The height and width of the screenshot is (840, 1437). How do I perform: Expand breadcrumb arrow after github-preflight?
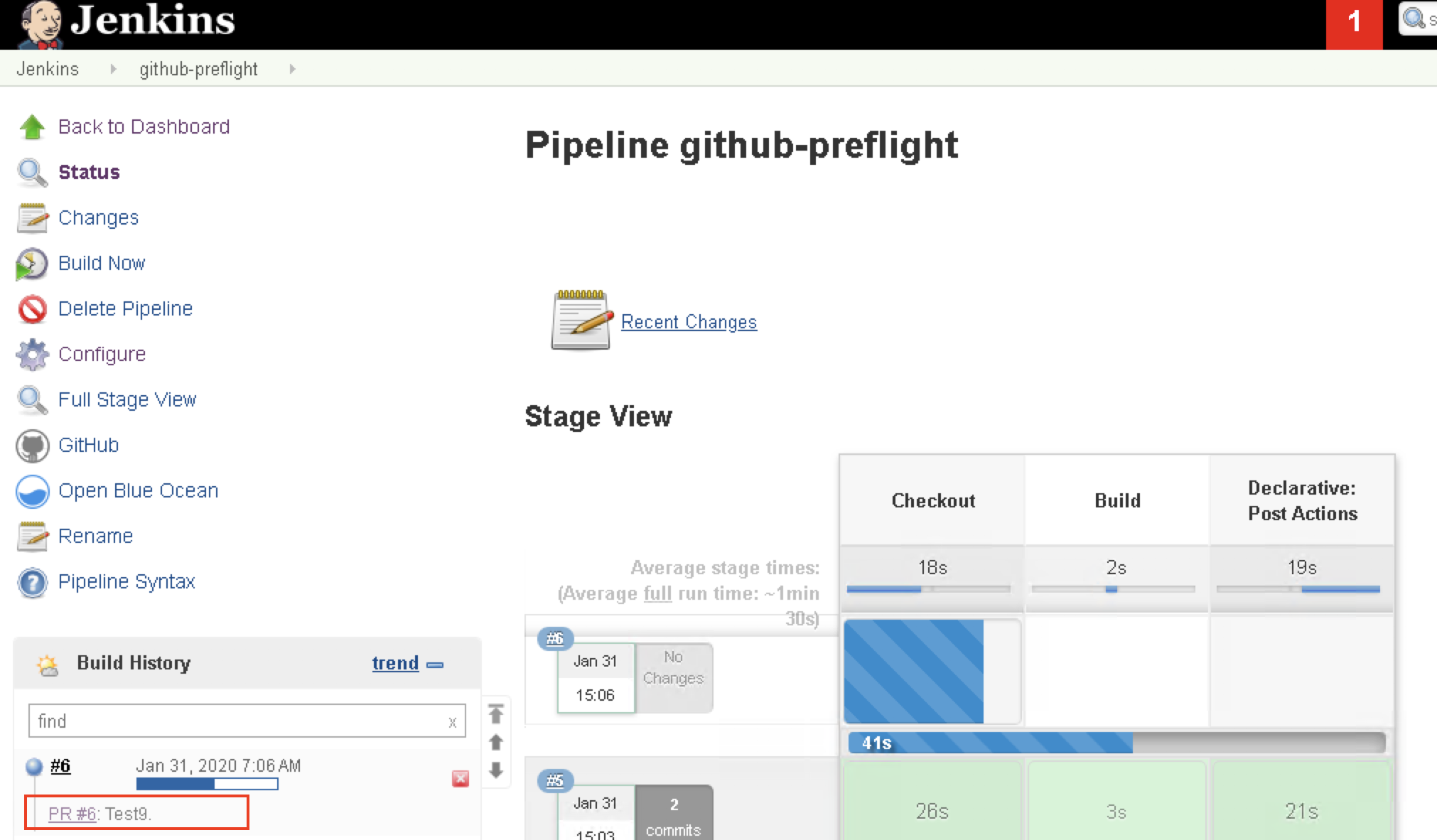tap(292, 69)
